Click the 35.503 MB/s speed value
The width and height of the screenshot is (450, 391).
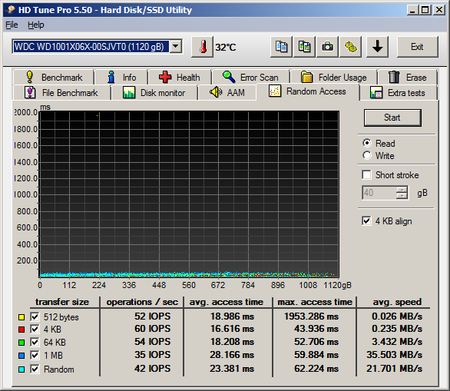(x=394, y=355)
